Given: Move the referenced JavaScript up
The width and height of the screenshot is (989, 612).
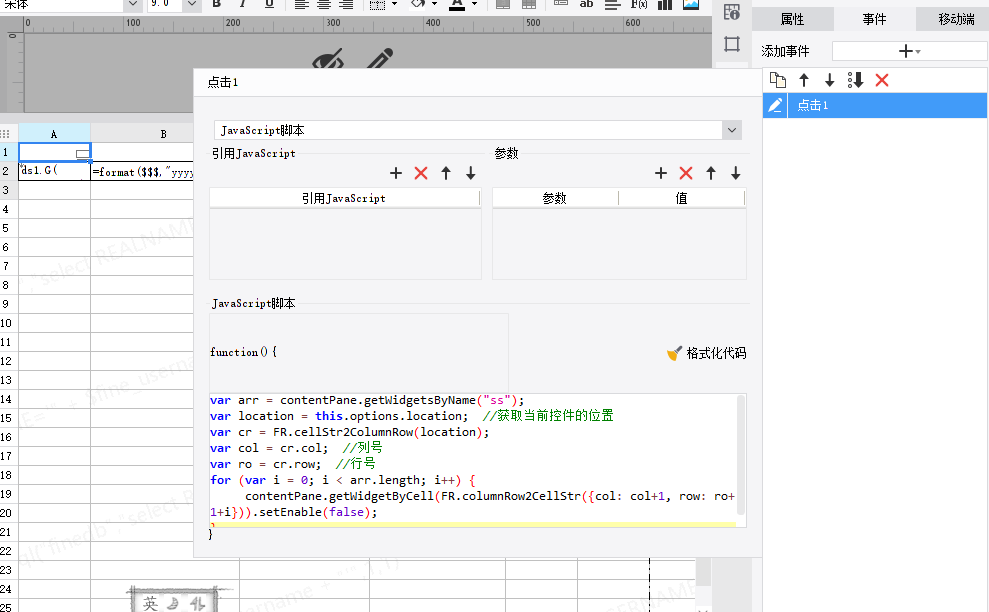Looking at the screenshot, I should (446, 173).
